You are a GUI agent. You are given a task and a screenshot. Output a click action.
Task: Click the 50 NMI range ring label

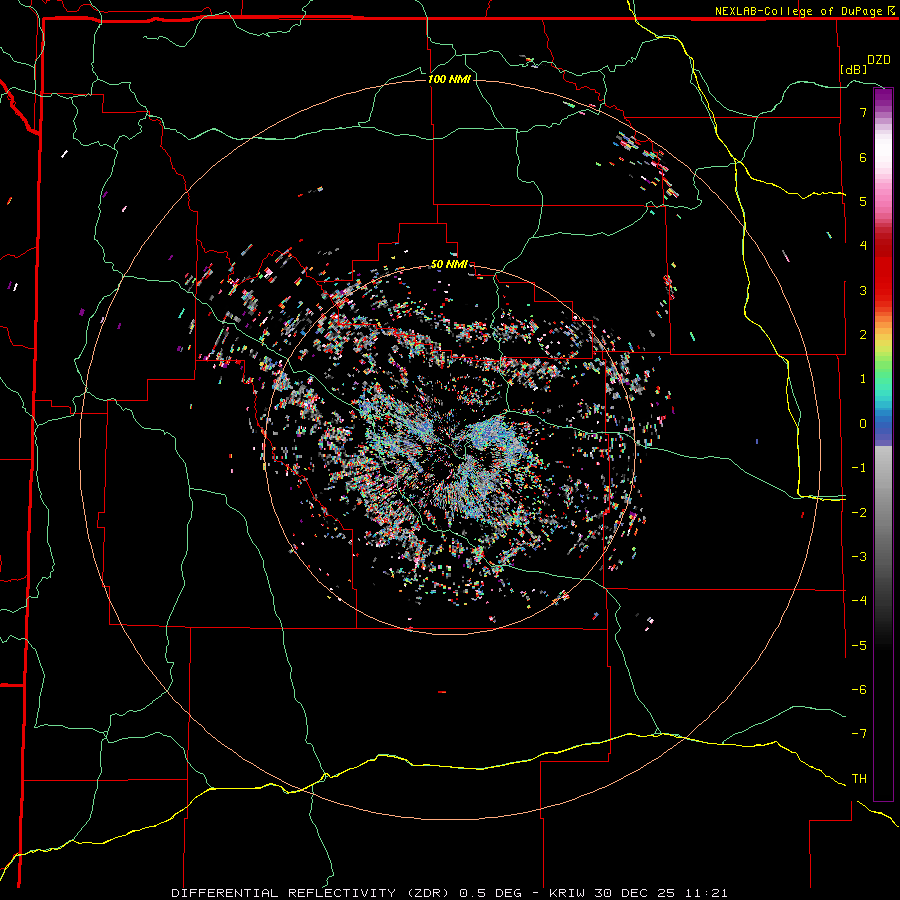(x=449, y=264)
